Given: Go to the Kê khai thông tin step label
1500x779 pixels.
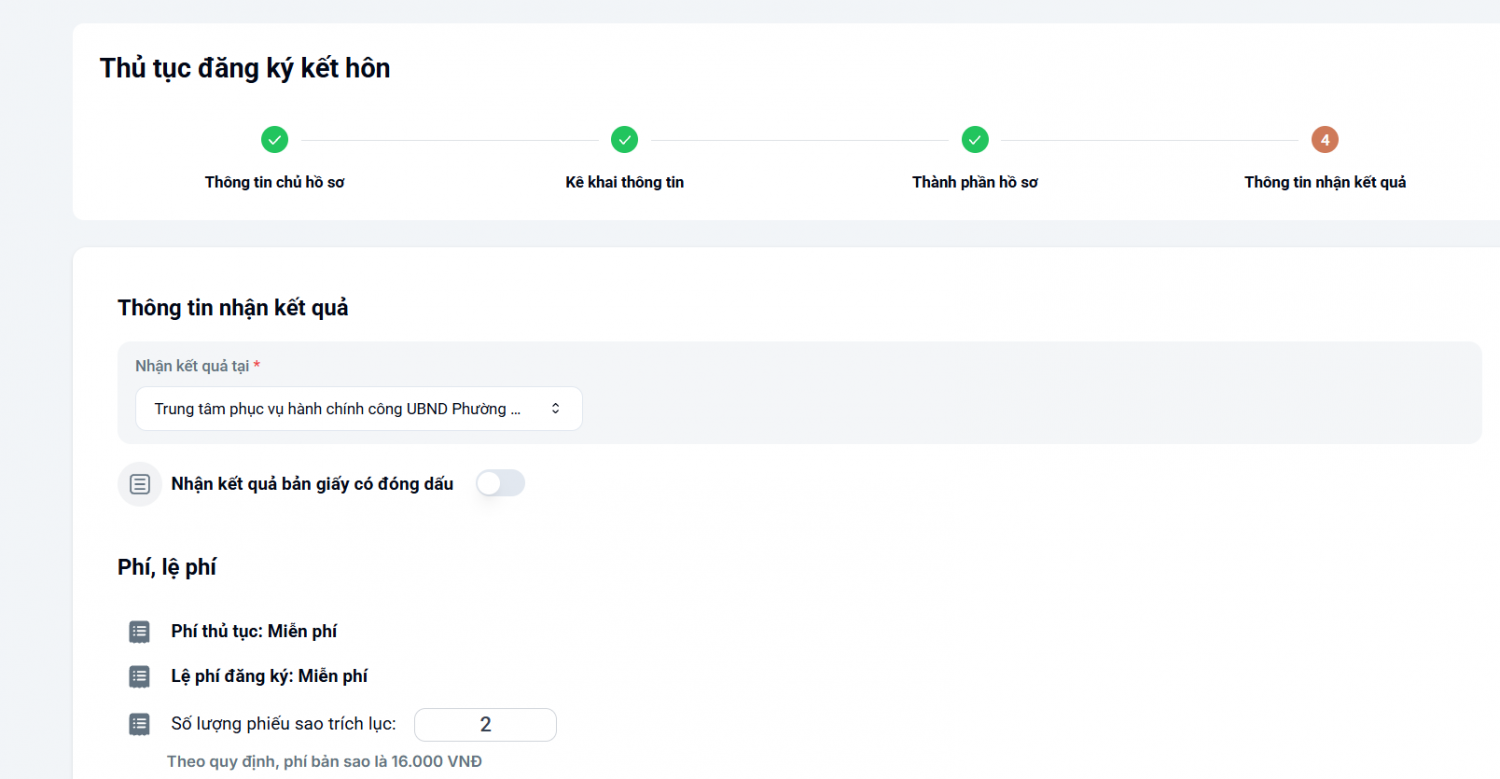Looking at the screenshot, I should pos(625,182).
